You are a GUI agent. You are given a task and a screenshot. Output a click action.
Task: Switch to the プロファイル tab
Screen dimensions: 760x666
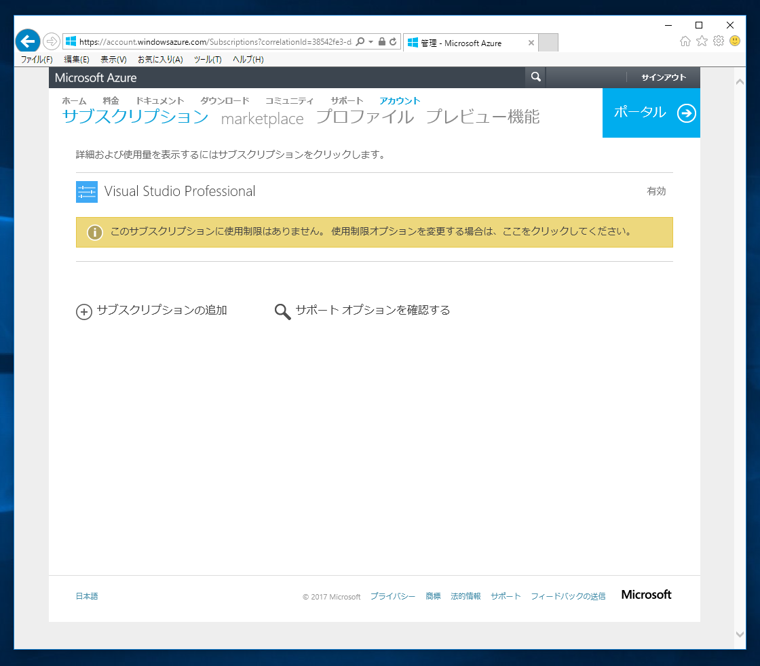365,117
